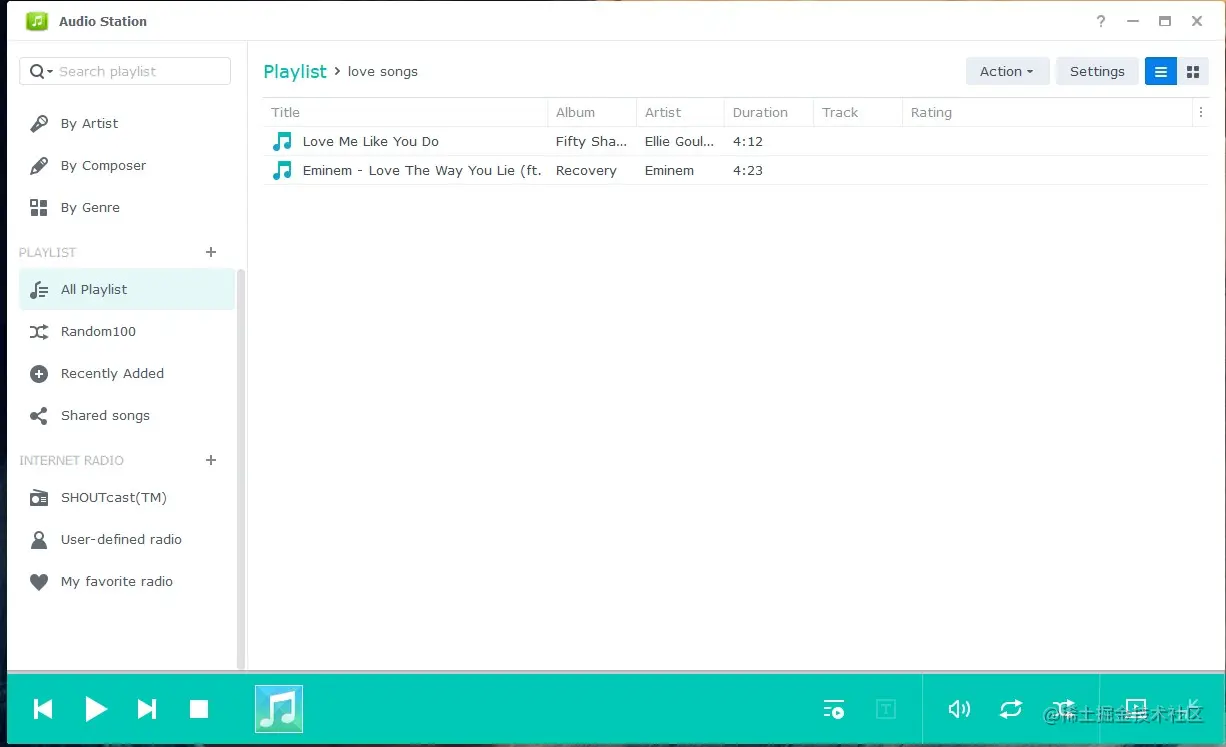
Task: Add an internet radio station with plus
Action: click(x=211, y=460)
